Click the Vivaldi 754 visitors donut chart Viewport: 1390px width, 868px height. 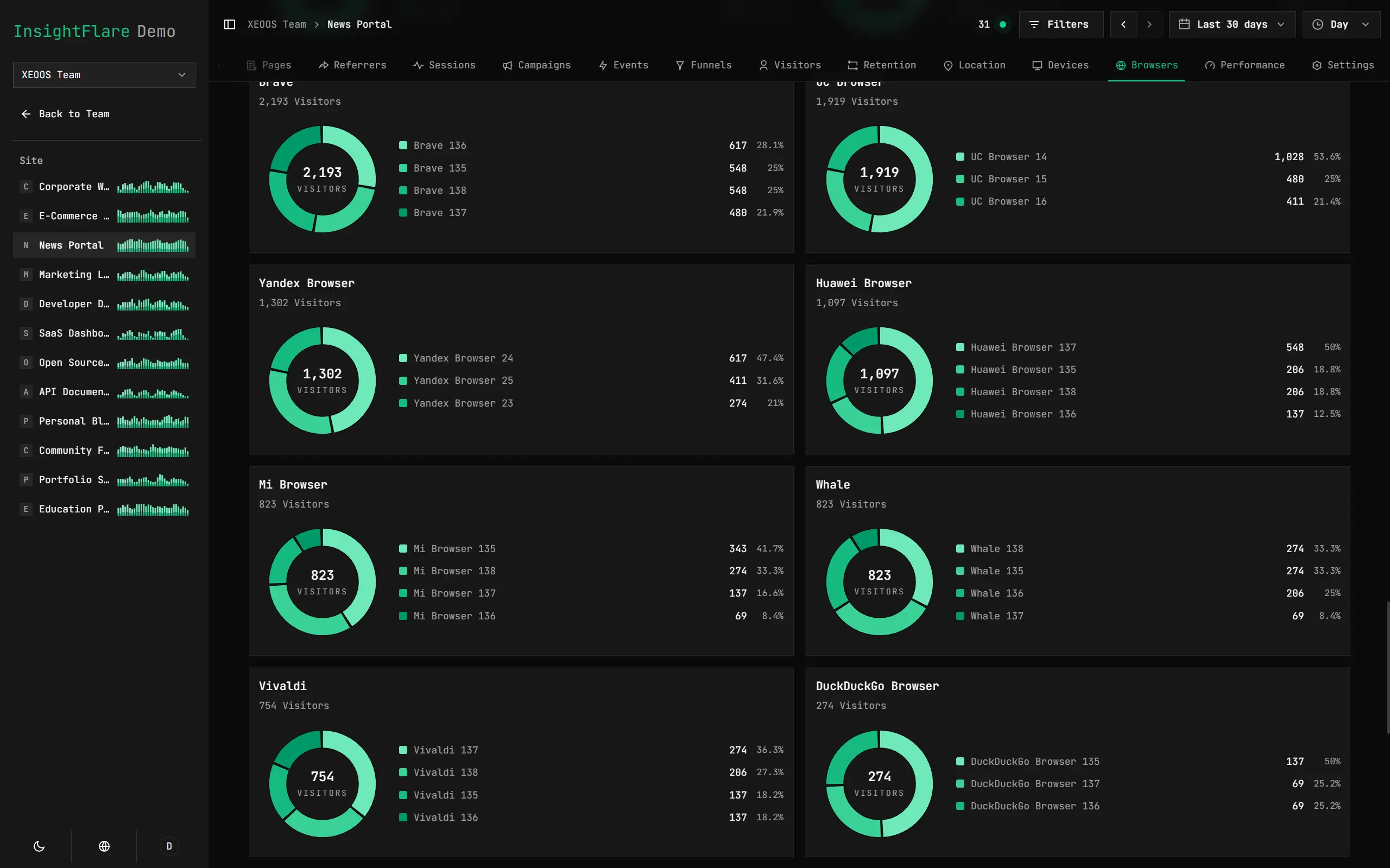[323, 784]
